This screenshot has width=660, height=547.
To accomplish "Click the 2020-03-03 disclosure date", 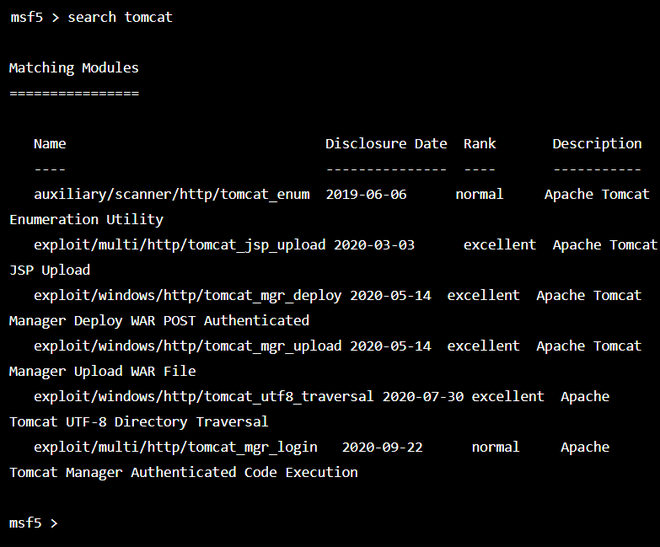I will [x=374, y=245].
